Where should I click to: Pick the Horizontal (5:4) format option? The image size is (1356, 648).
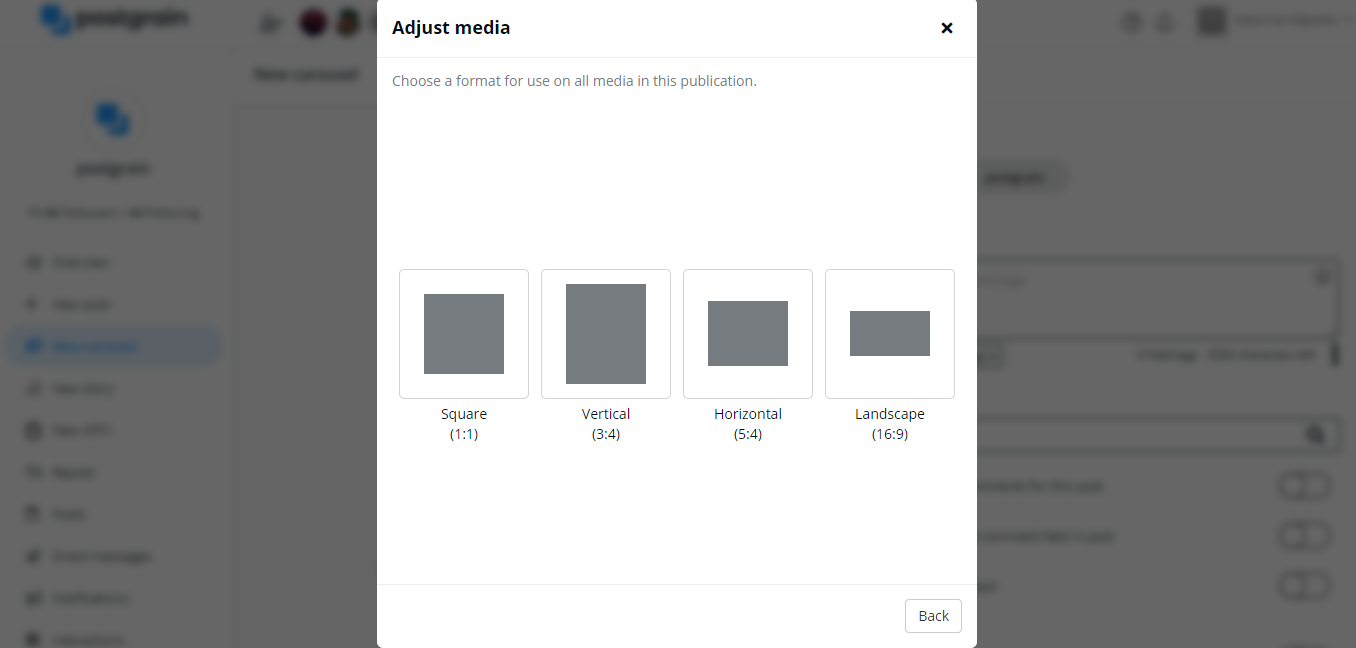(x=748, y=334)
